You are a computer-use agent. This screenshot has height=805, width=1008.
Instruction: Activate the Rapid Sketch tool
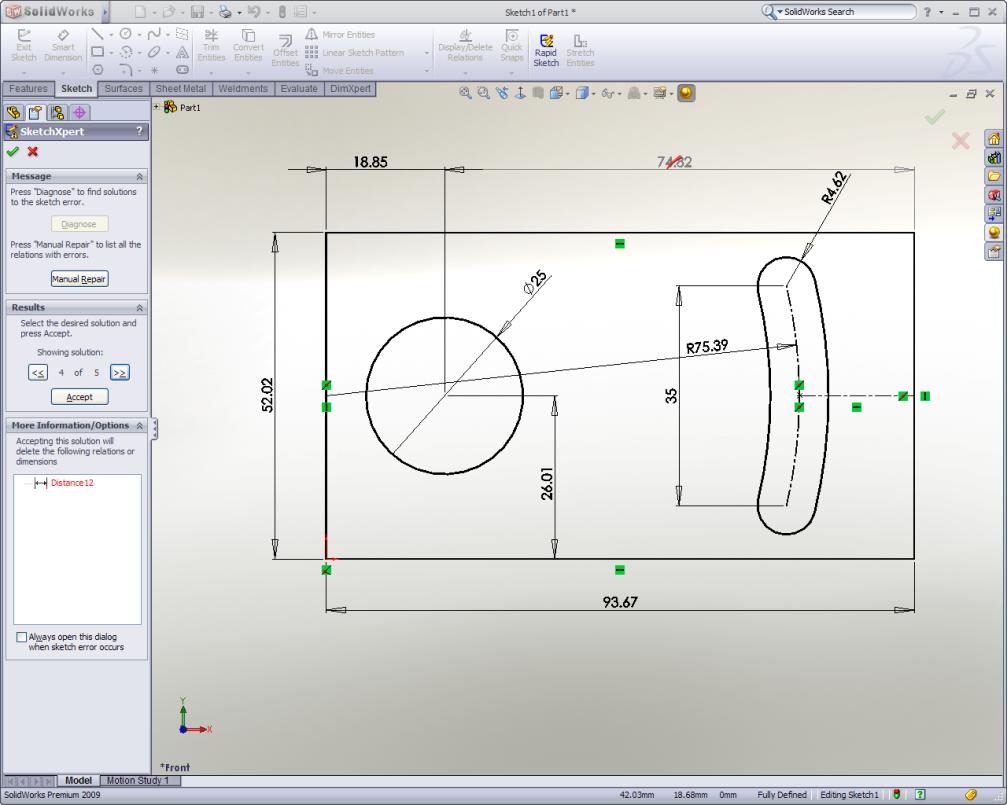point(546,50)
